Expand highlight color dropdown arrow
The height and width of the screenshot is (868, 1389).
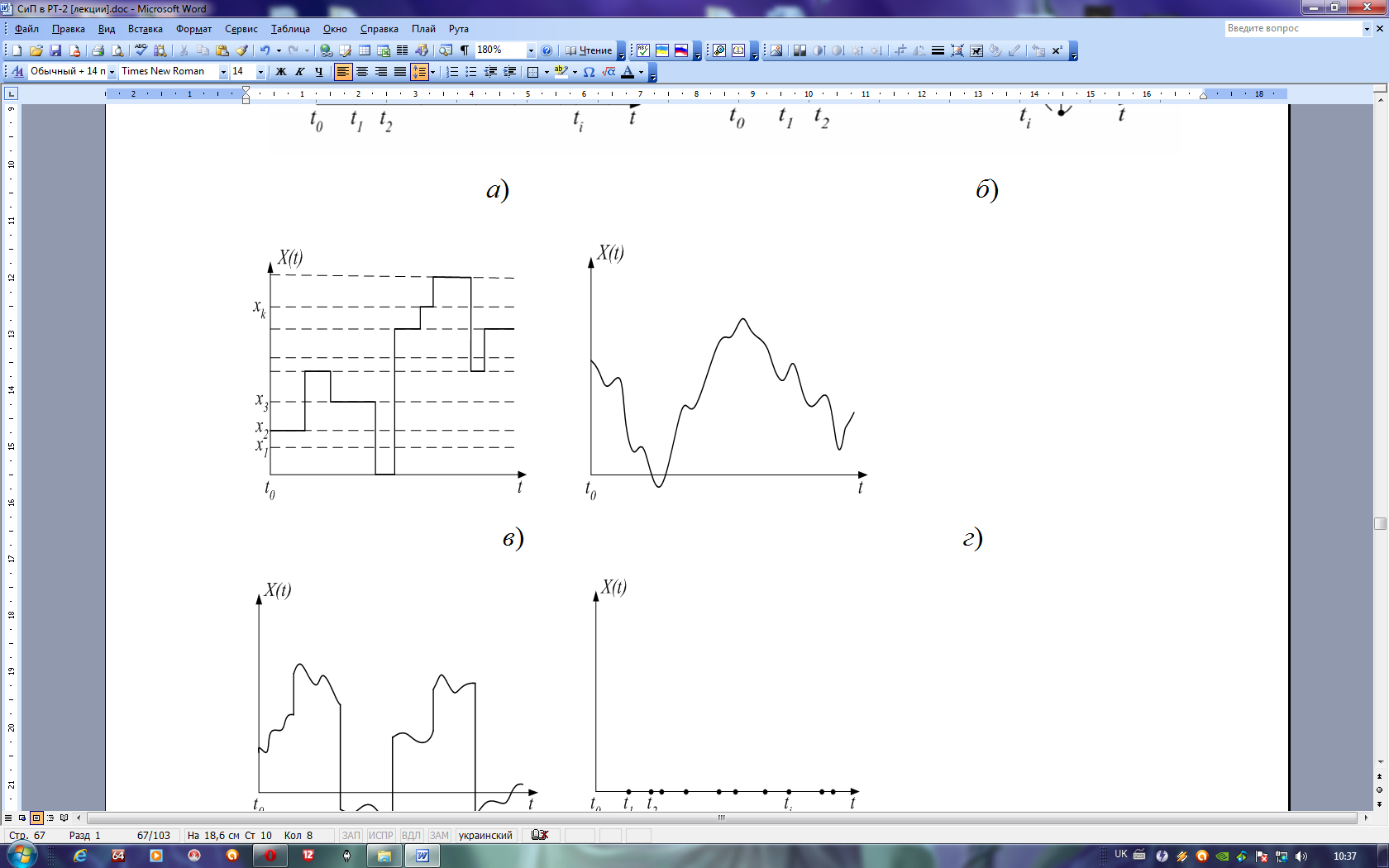(575, 72)
